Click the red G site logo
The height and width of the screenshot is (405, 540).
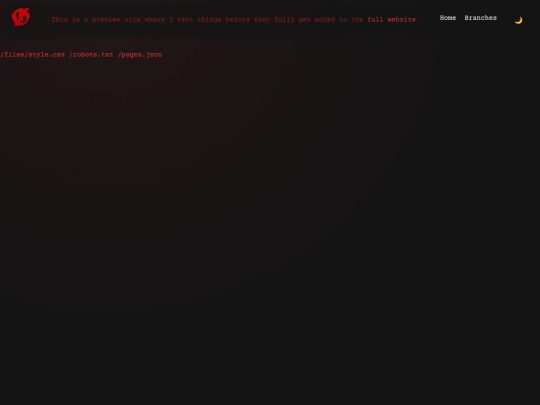click(x=21, y=17)
